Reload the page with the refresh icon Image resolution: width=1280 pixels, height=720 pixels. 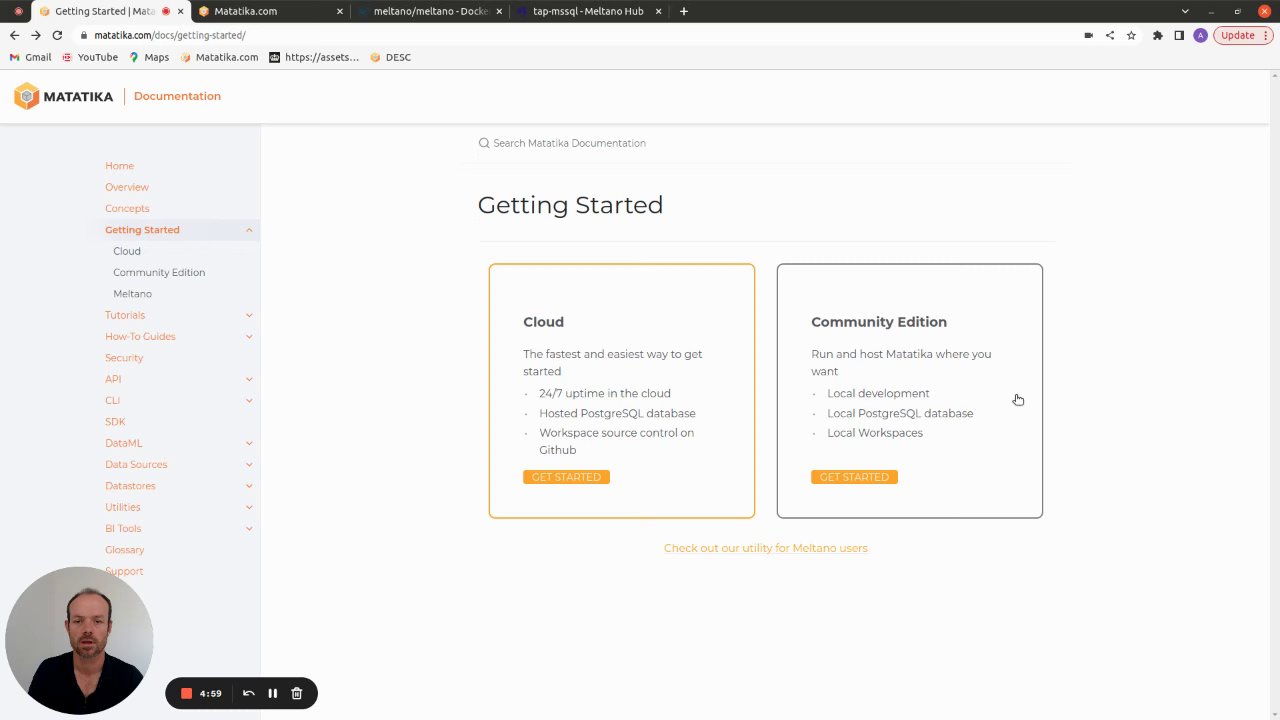[57, 35]
